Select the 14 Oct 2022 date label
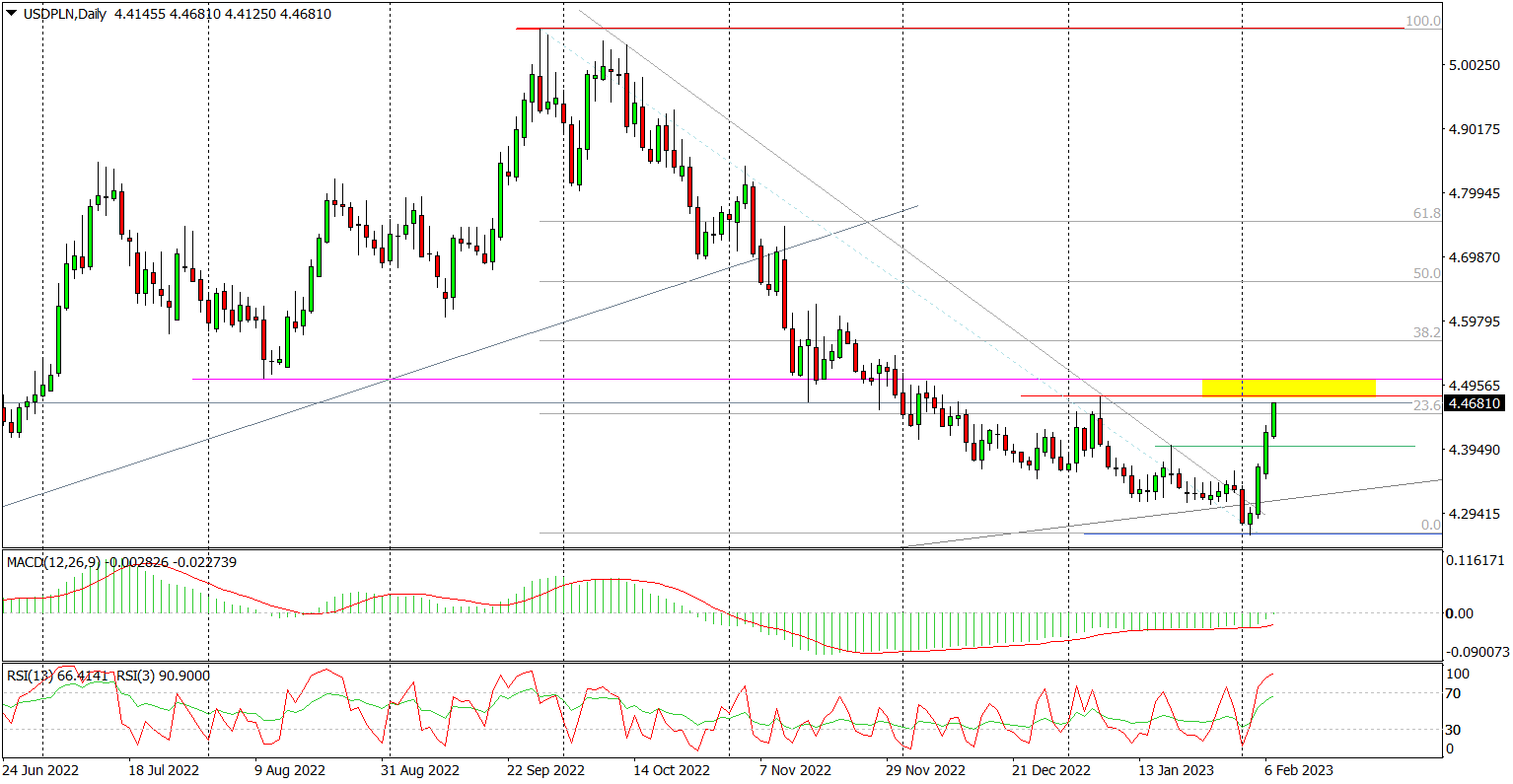 (x=672, y=768)
